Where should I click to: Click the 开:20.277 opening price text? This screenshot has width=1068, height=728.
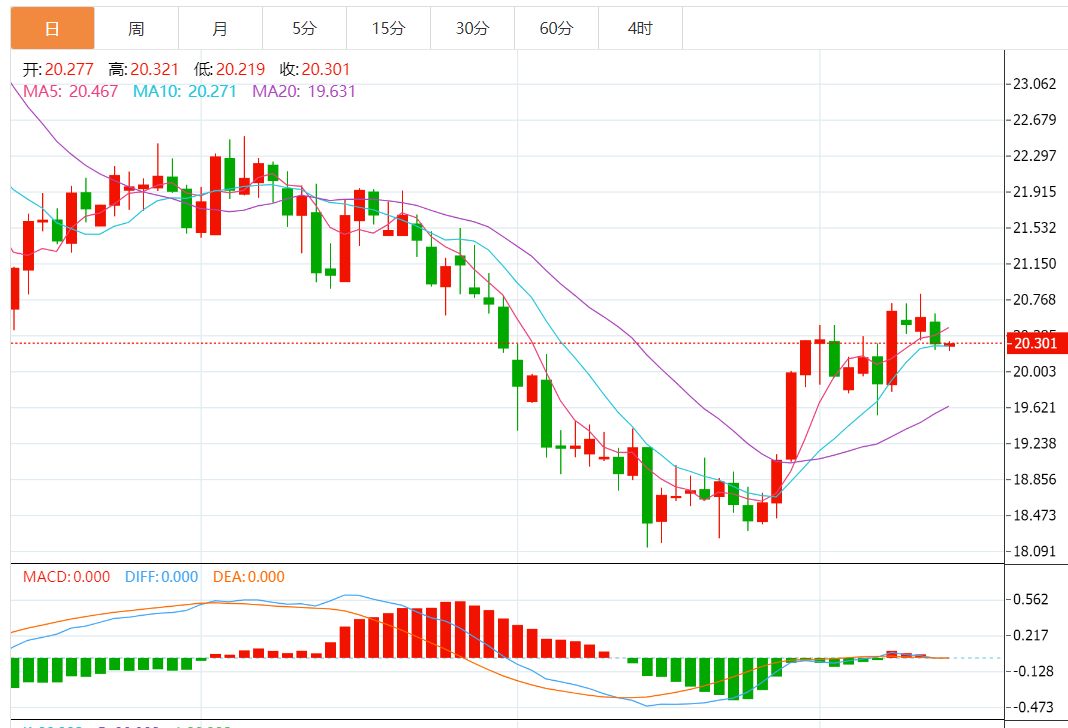click(58, 69)
